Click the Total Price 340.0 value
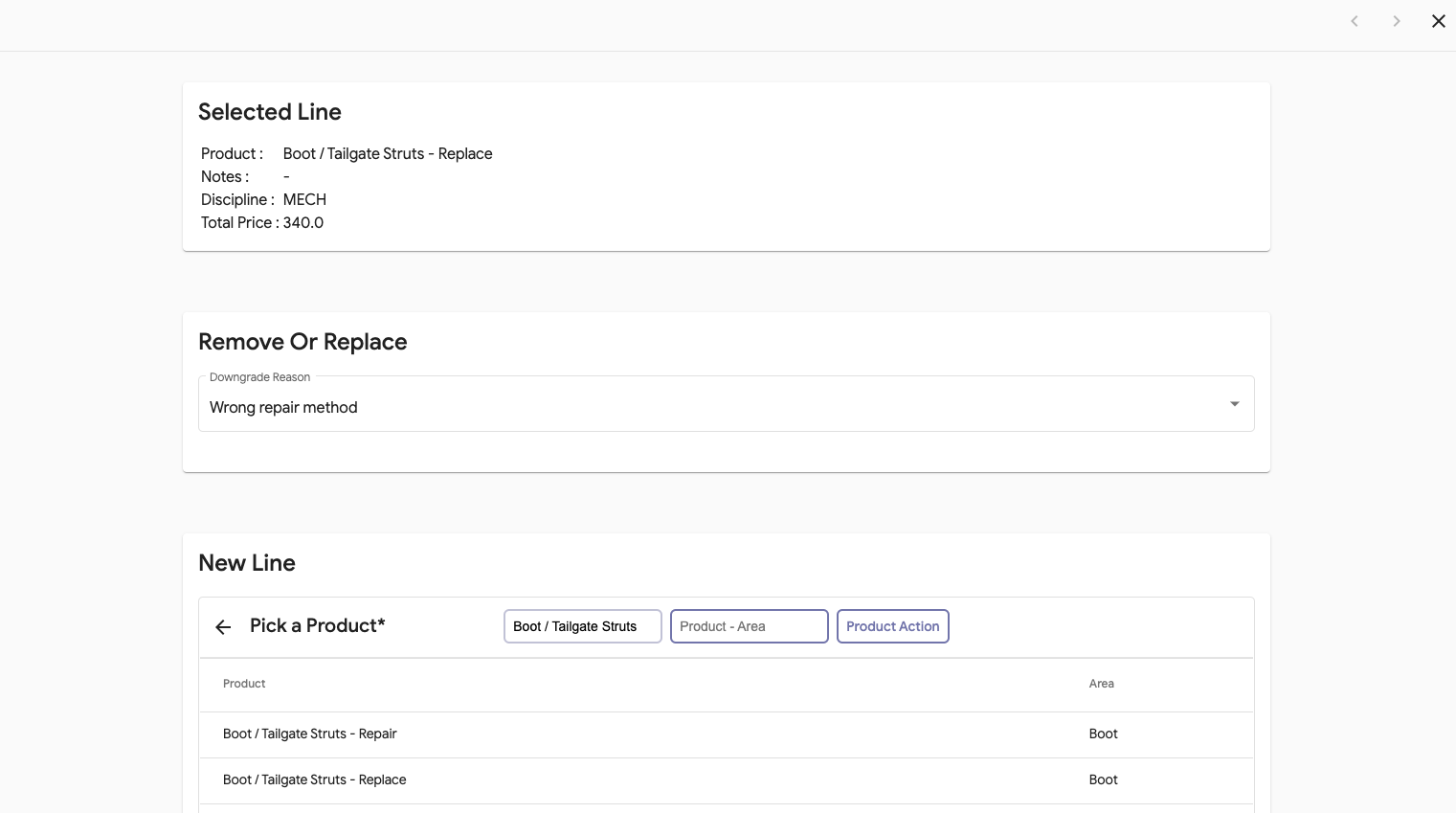The height and width of the screenshot is (813, 1456). click(303, 223)
